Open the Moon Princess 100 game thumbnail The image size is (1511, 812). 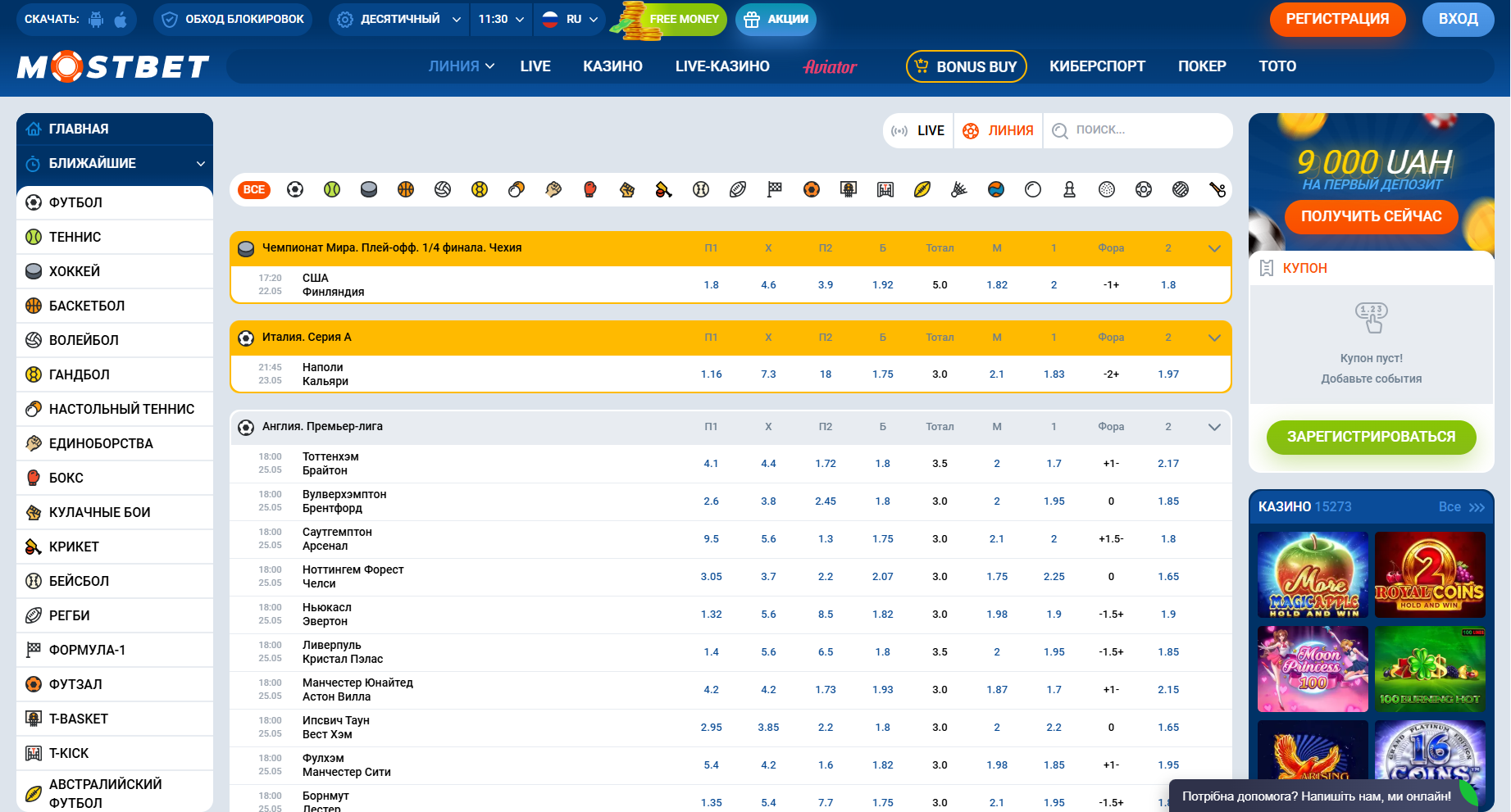pyautogui.click(x=1313, y=669)
